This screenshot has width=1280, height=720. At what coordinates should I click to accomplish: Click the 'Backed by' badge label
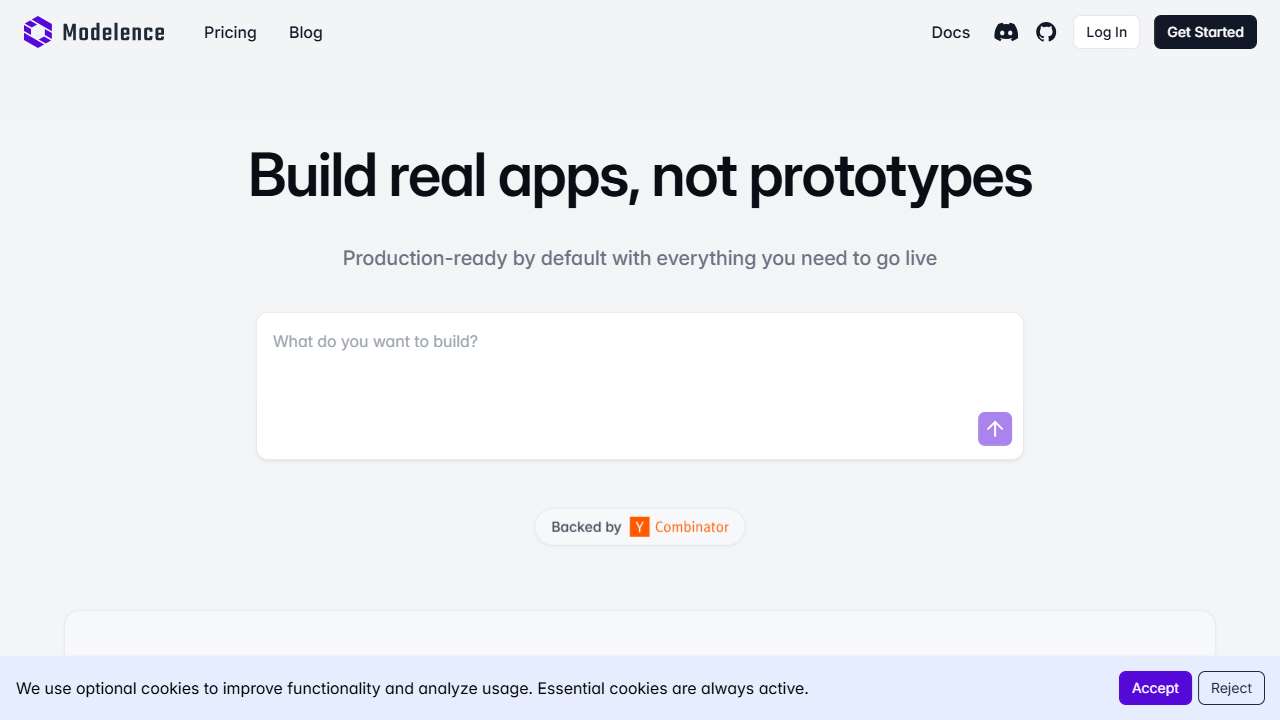click(586, 527)
